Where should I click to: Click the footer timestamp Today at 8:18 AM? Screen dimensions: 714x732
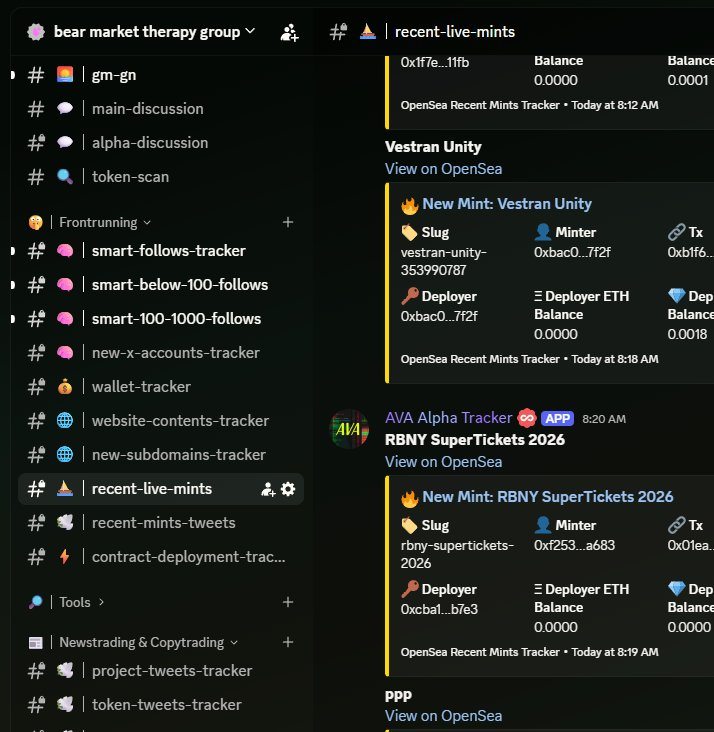615,359
